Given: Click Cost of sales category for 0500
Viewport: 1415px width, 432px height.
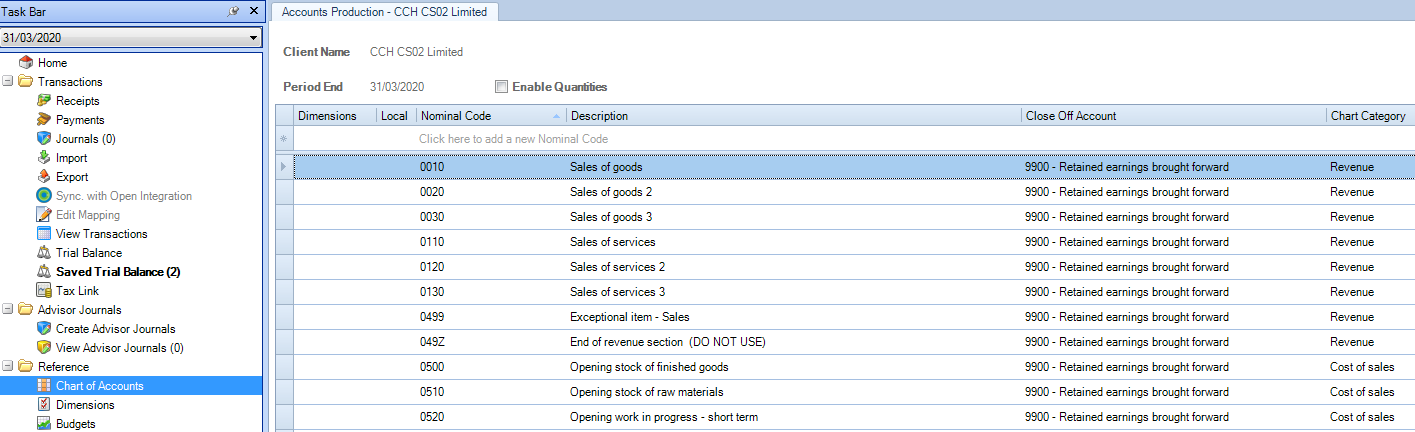Looking at the screenshot, I should (x=1370, y=367).
